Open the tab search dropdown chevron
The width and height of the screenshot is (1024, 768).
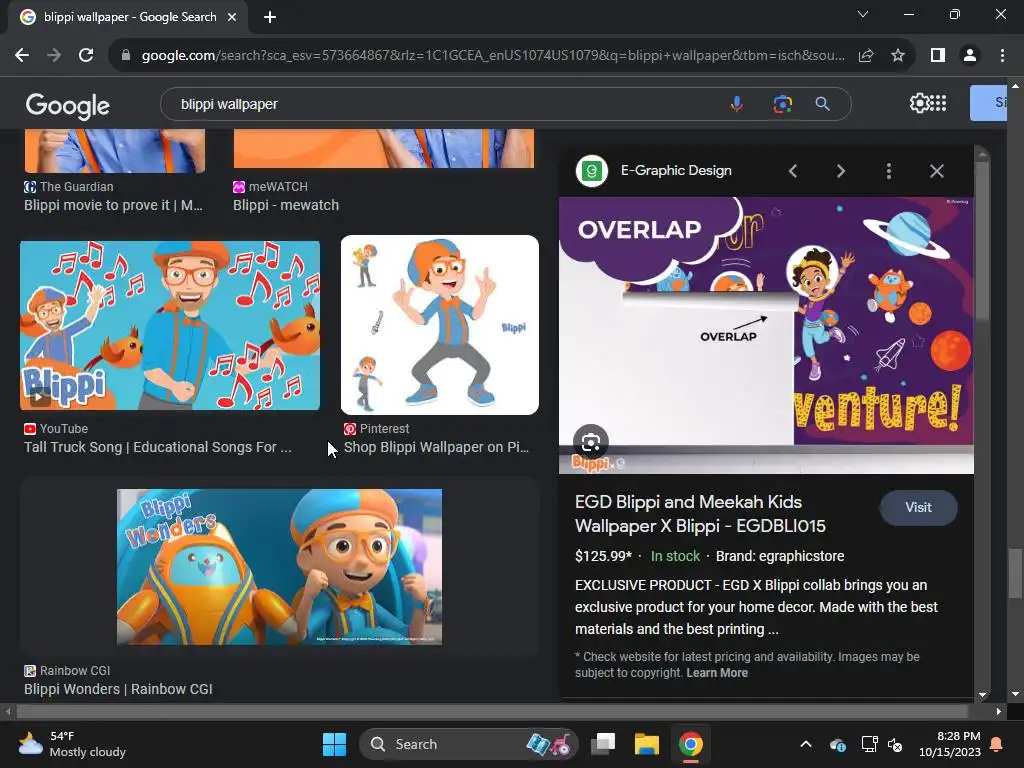[x=863, y=14]
